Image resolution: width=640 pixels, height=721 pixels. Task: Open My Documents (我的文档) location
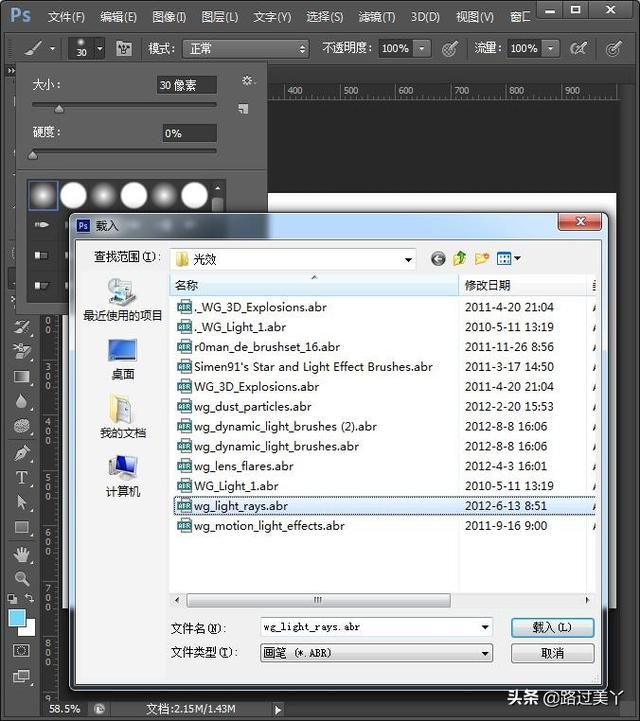click(x=123, y=416)
